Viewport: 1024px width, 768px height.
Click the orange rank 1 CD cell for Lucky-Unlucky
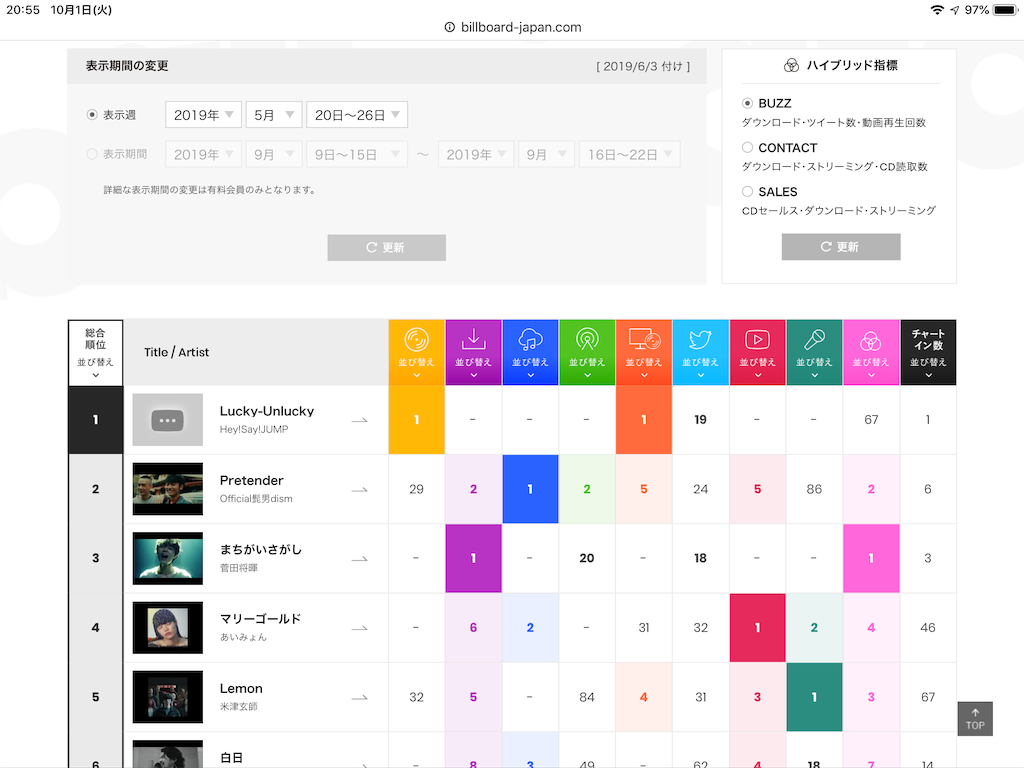coord(417,420)
